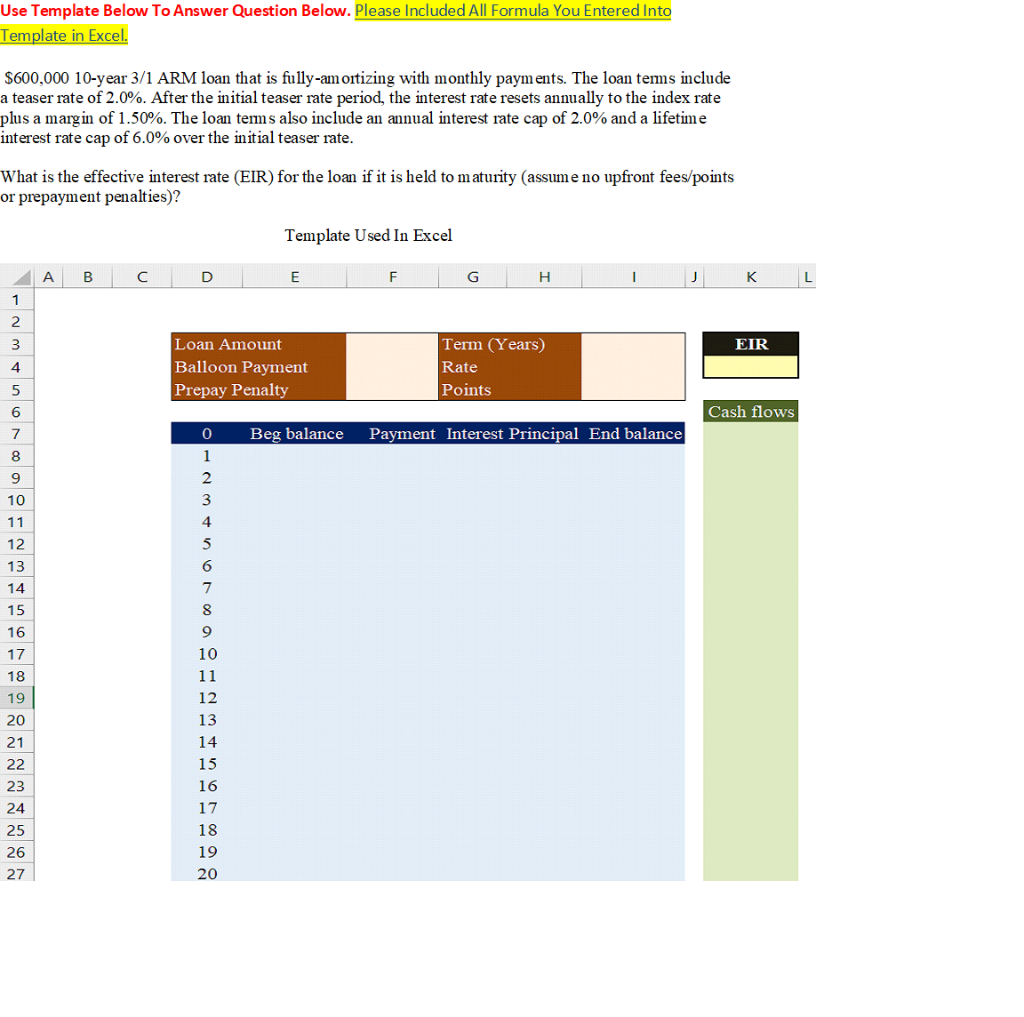Select column I header
1024x1017 pixels.
click(x=633, y=277)
